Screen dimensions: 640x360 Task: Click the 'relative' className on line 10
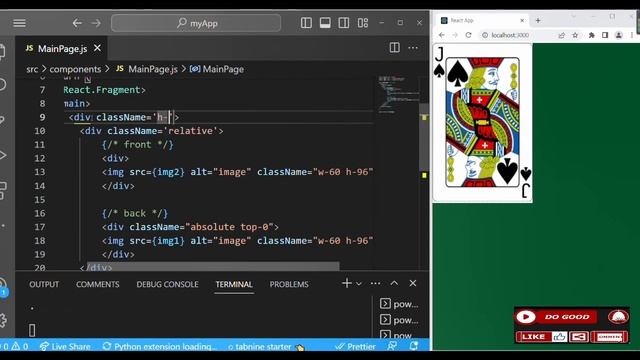point(191,131)
